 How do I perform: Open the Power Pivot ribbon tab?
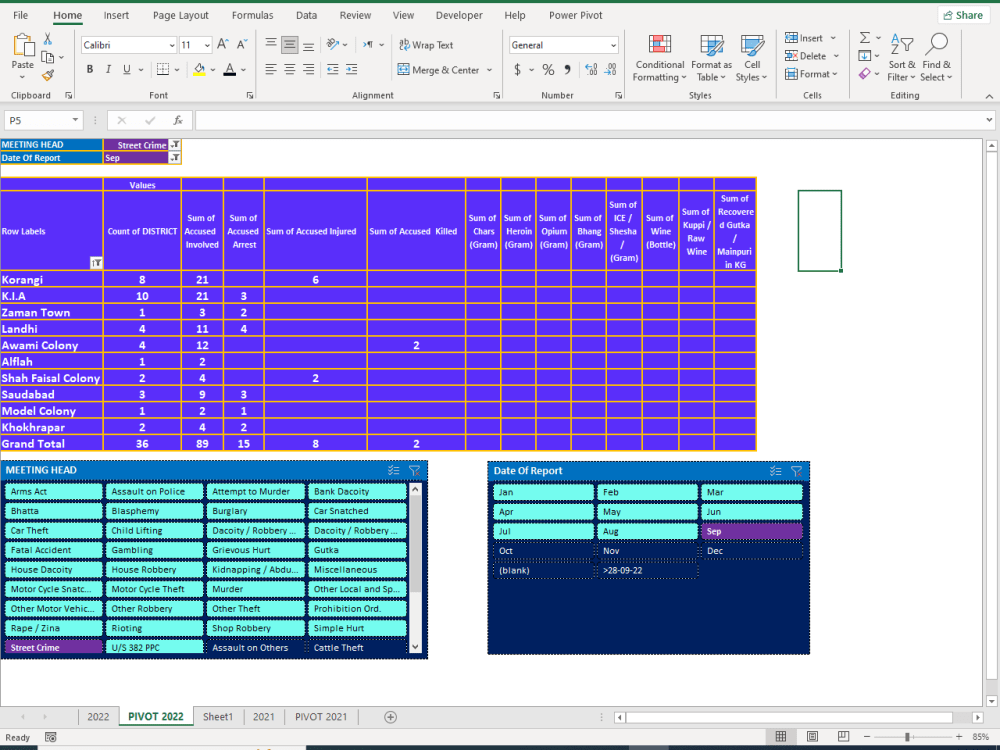(575, 15)
